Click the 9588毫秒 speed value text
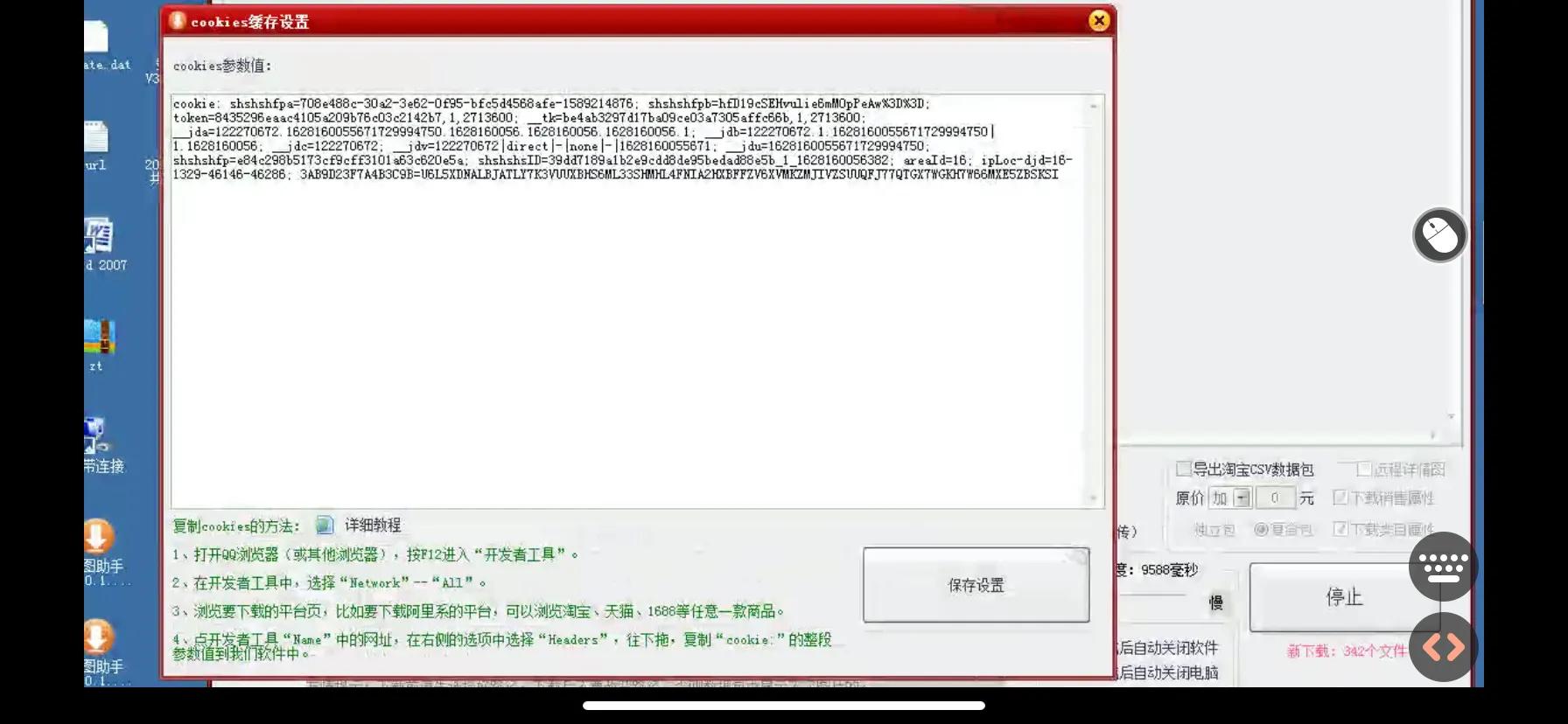 click(x=1169, y=570)
